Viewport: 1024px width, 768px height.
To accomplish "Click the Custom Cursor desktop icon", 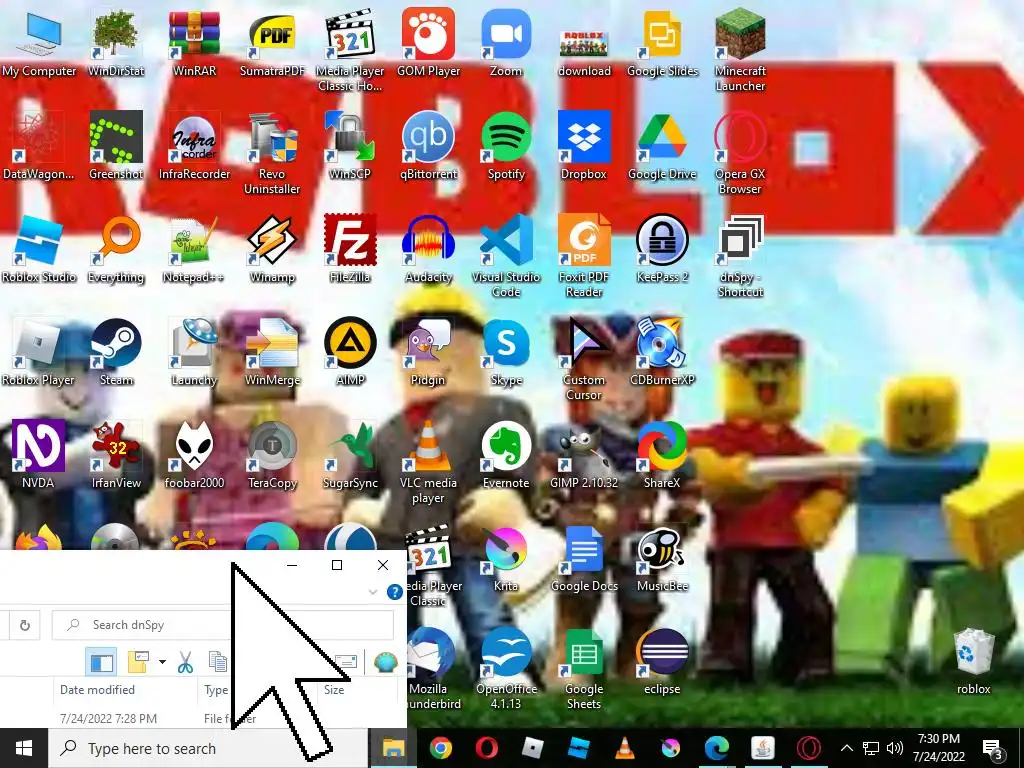I will coord(584,360).
